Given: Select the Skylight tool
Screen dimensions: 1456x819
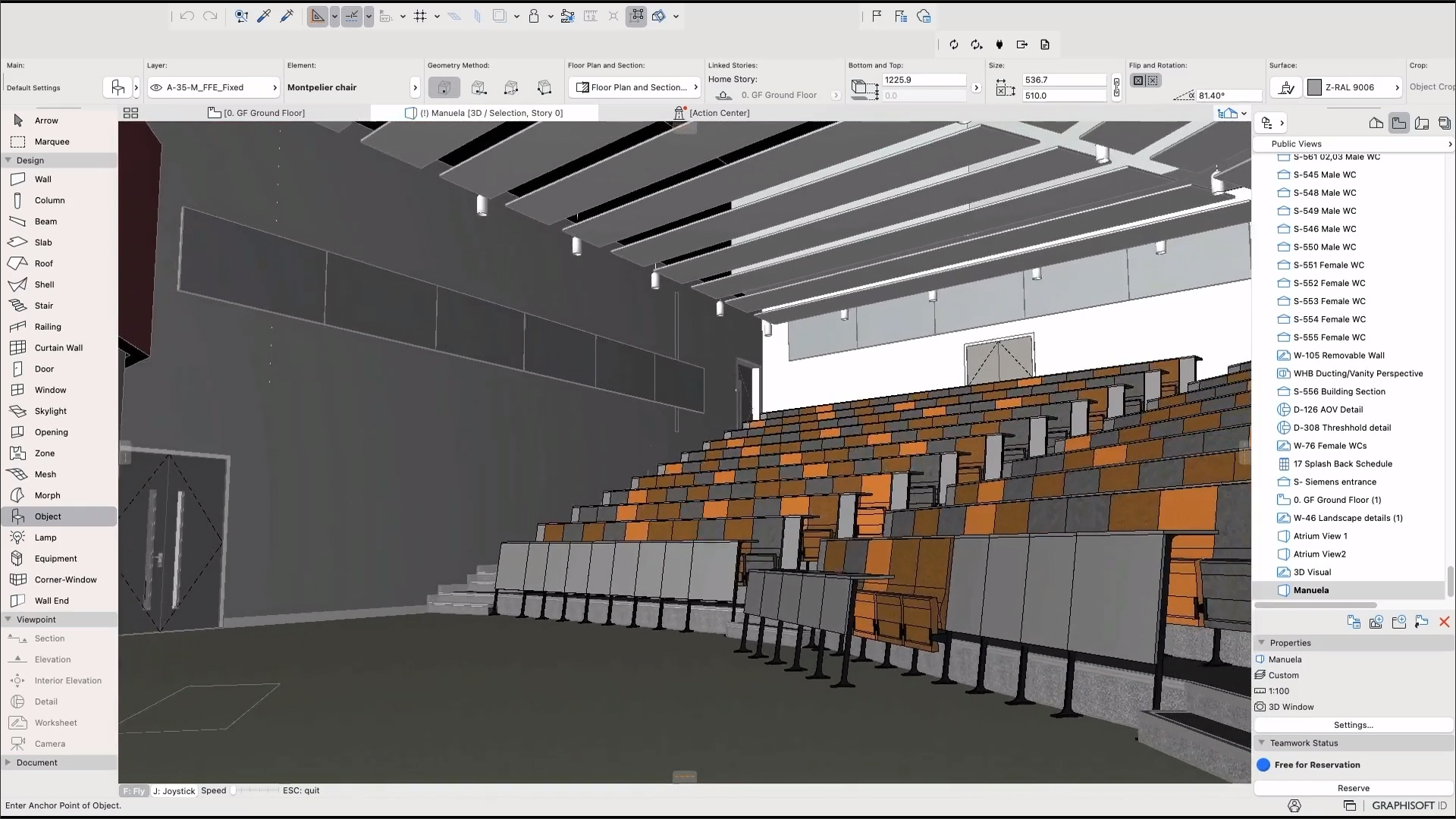Looking at the screenshot, I should (x=58, y=411).
